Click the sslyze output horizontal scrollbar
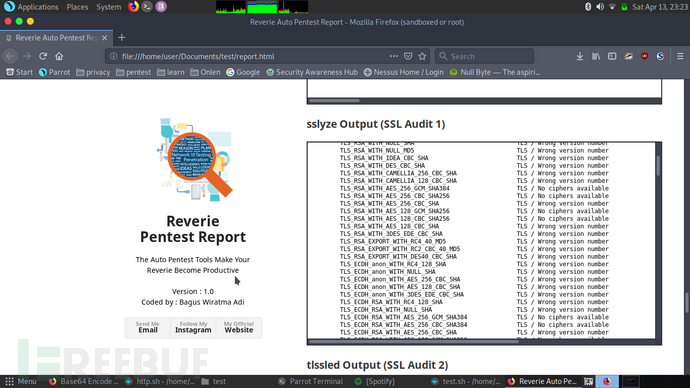690x388 pixels. click(413, 341)
